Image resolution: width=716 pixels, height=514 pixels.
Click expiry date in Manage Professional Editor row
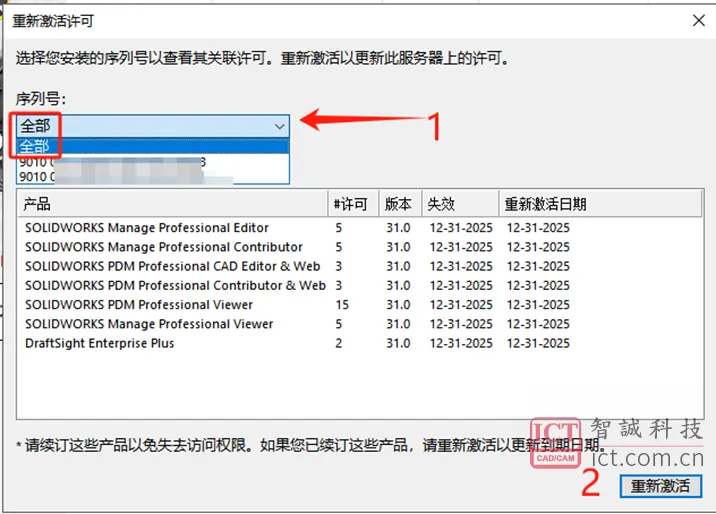[x=461, y=228]
